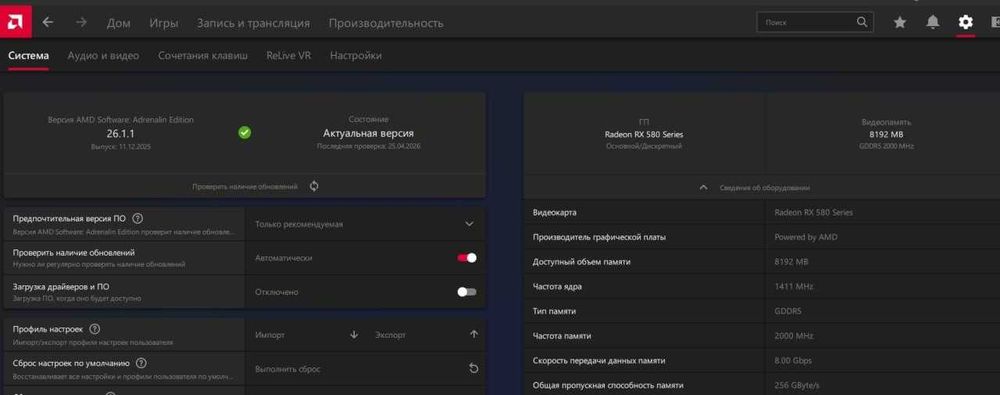Screen dimensions: 1000x395
Task: Click the ГП card's Radeon RX 580 Series name
Action: click(644, 134)
